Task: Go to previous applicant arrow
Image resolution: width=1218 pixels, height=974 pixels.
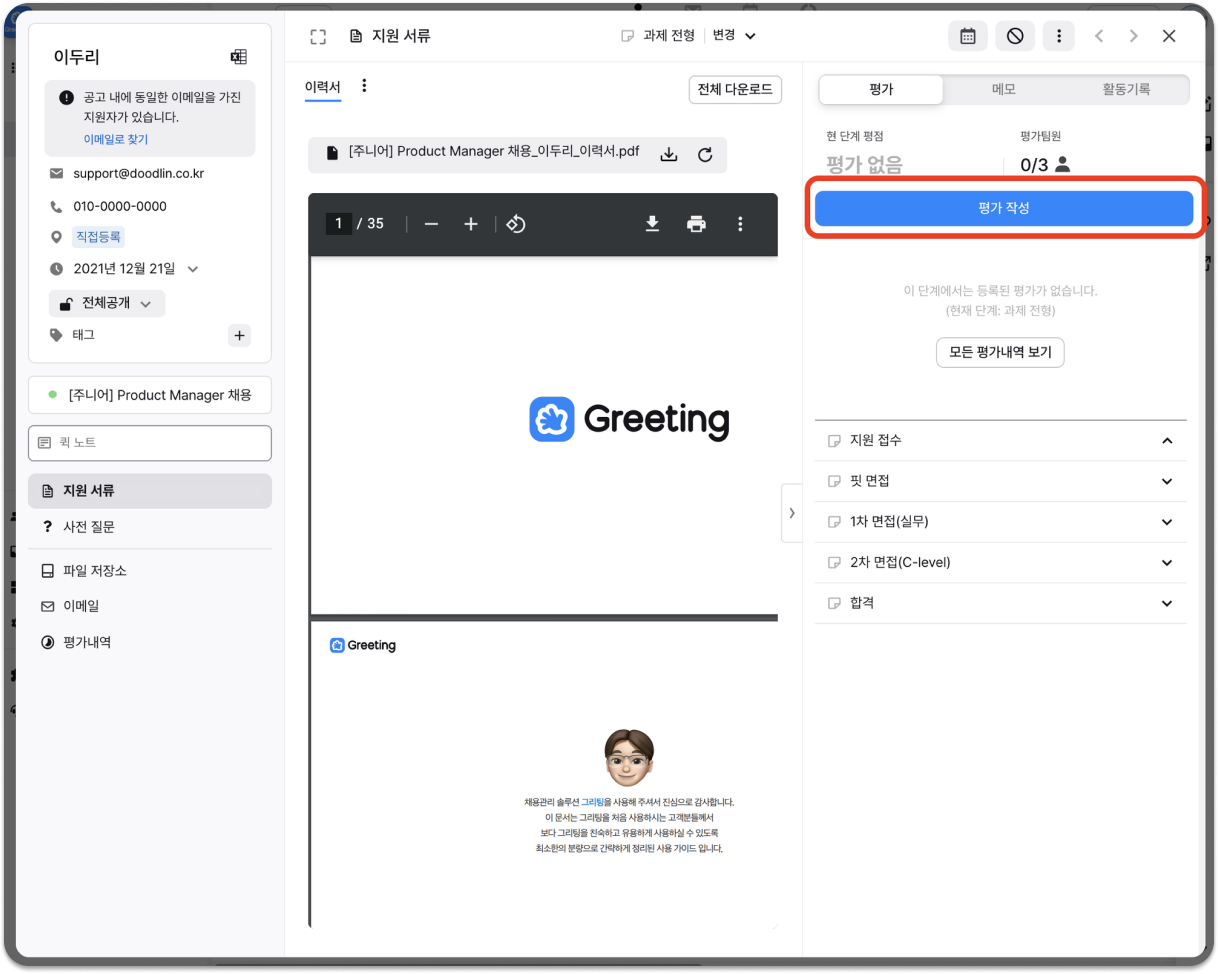Action: click(1099, 36)
